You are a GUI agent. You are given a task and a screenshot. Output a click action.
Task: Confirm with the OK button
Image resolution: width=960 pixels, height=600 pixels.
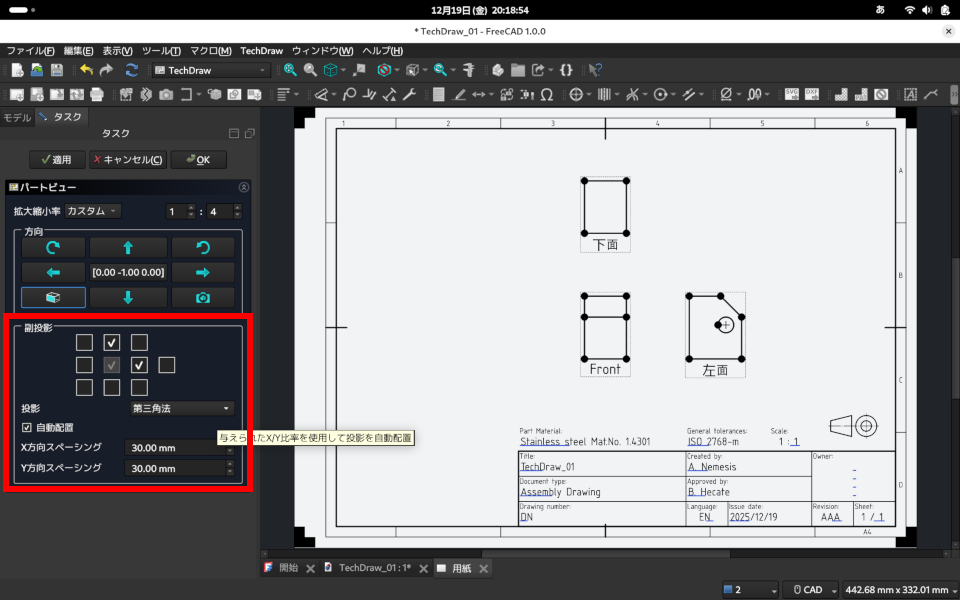pos(198,160)
